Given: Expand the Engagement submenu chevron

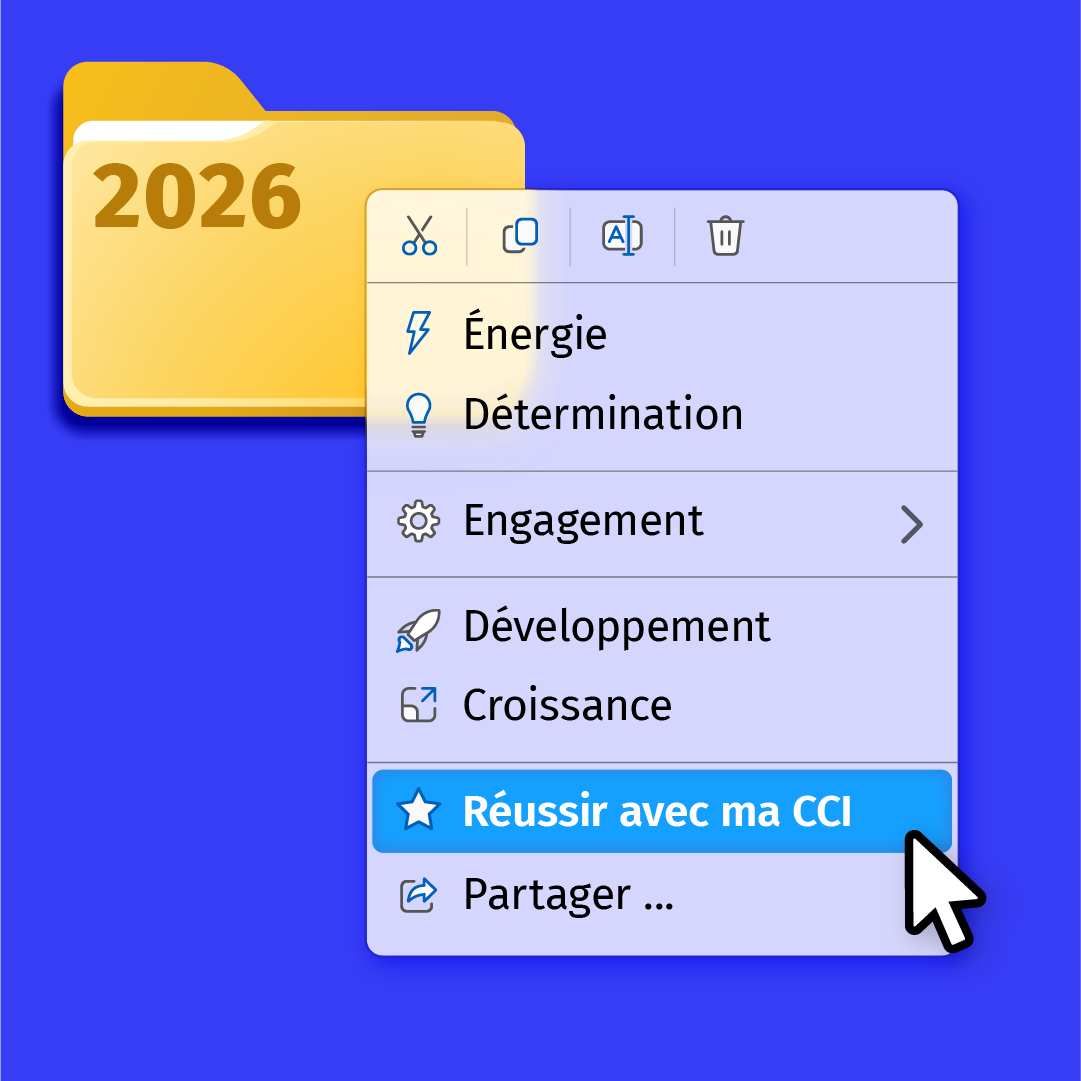Looking at the screenshot, I should pyautogui.click(x=911, y=523).
